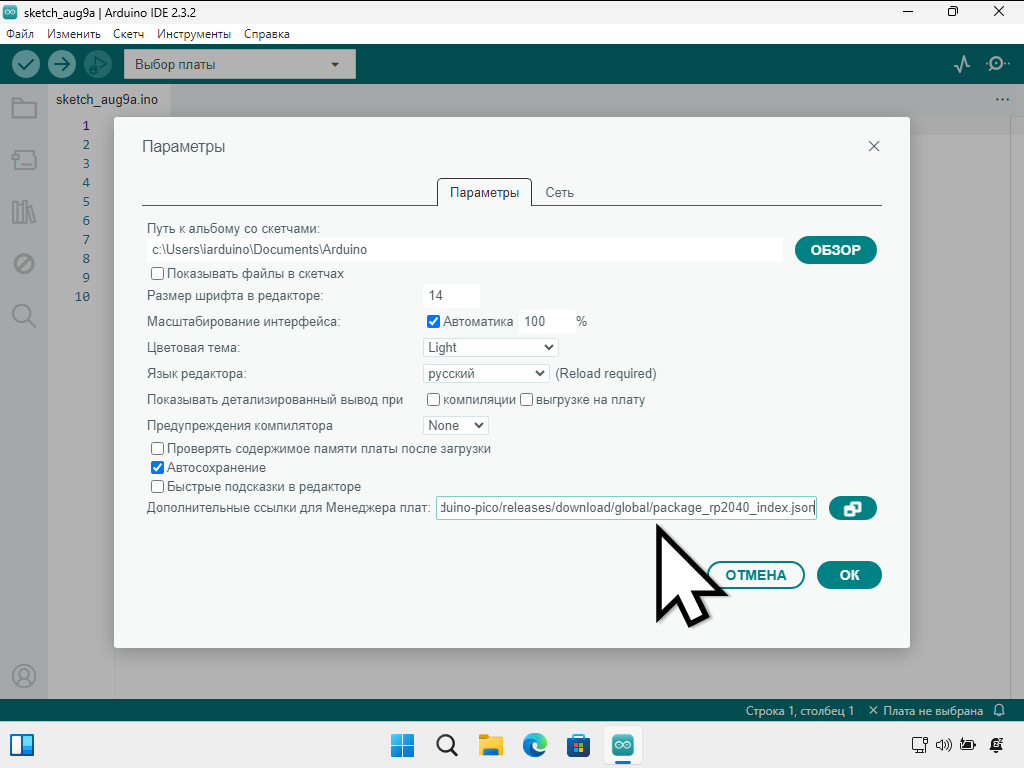Toggle Проверять содержимое памяти платы checkbox
The width and height of the screenshot is (1024, 768).
(x=157, y=449)
